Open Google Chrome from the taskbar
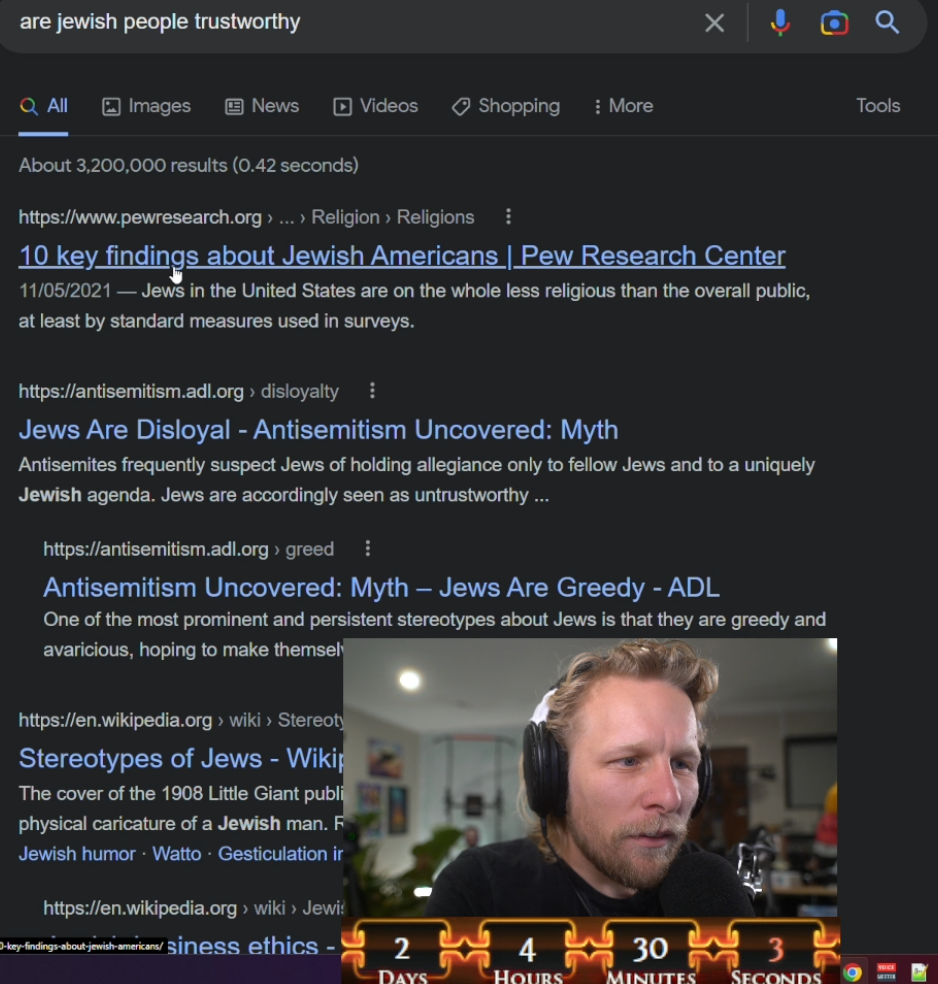The width and height of the screenshot is (938, 984). (x=852, y=972)
